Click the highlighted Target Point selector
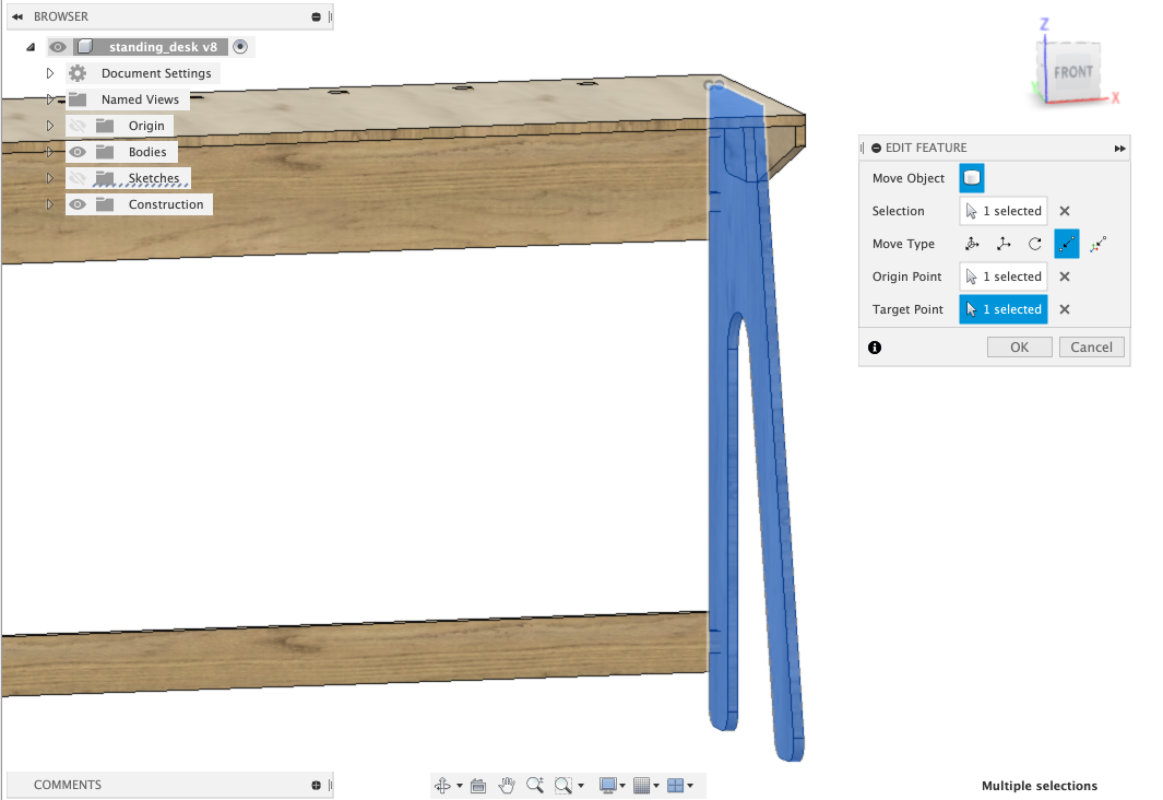The height and width of the screenshot is (800, 1163). [1004, 309]
